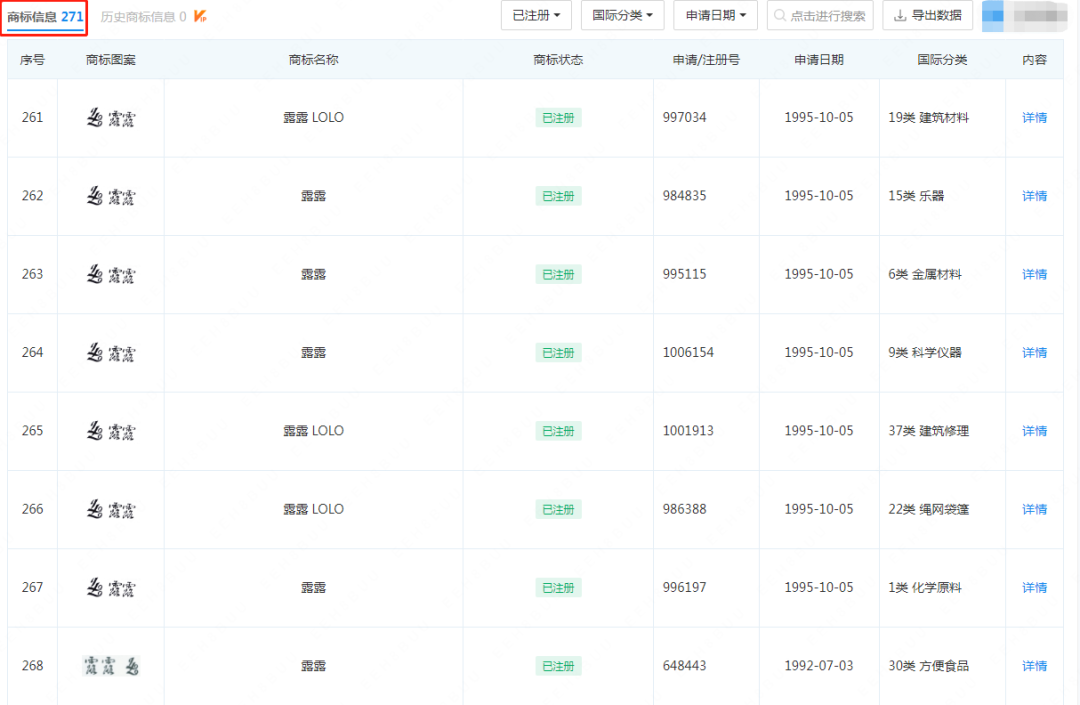Click the download icon in 导出数据 button

[900, 15]
